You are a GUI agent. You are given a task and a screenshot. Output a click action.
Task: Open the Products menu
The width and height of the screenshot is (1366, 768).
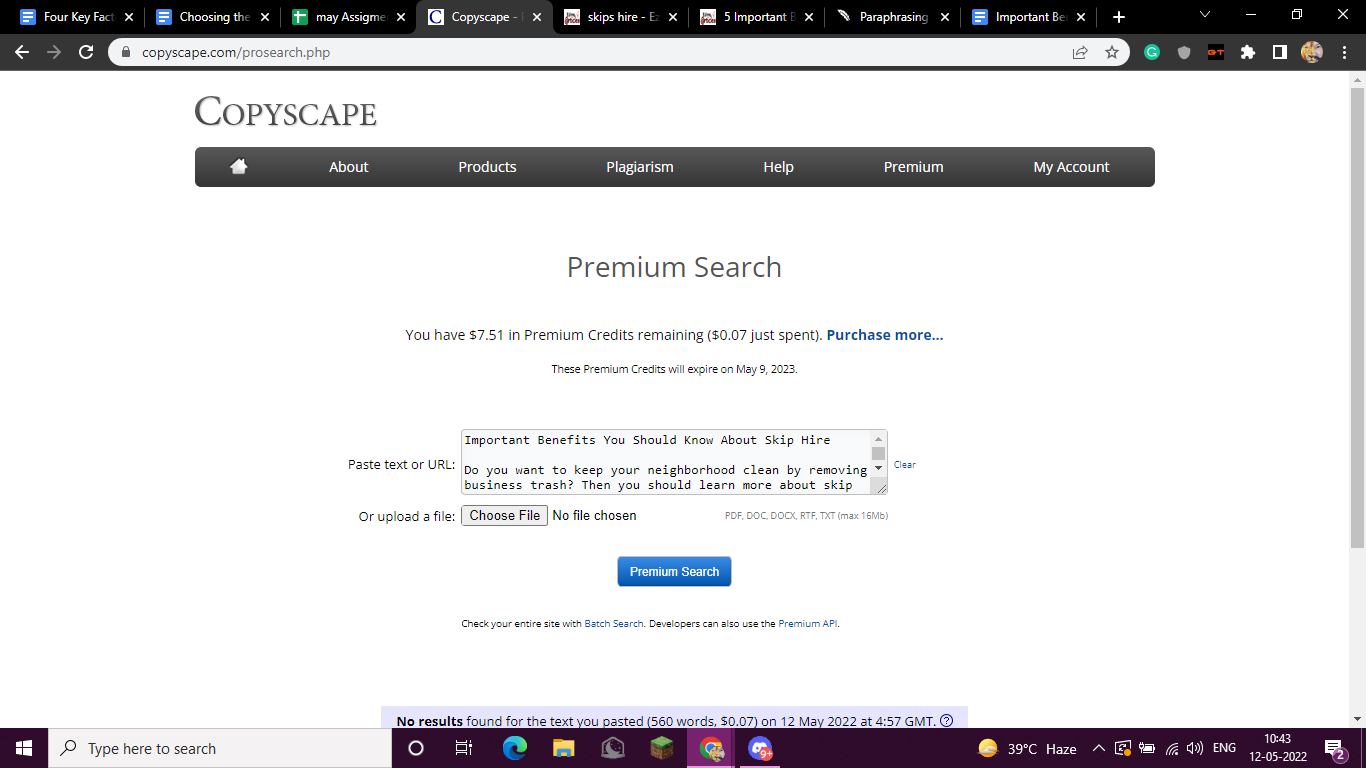(487, 167)
